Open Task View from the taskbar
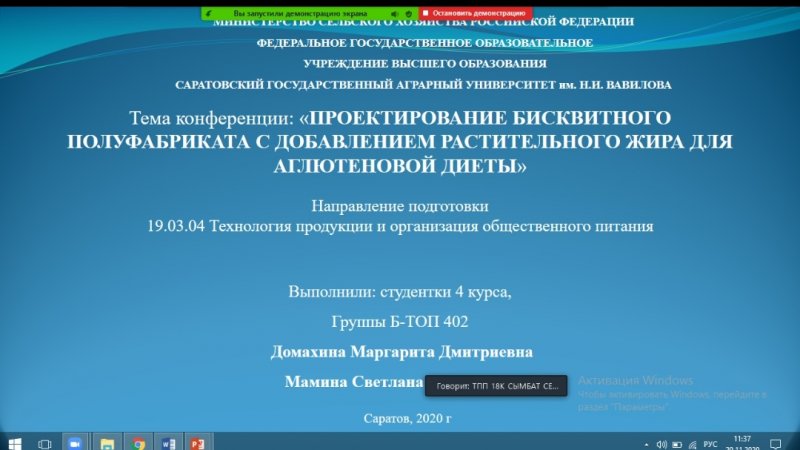Viewport: 800px width, 450px height. (45, 442)
